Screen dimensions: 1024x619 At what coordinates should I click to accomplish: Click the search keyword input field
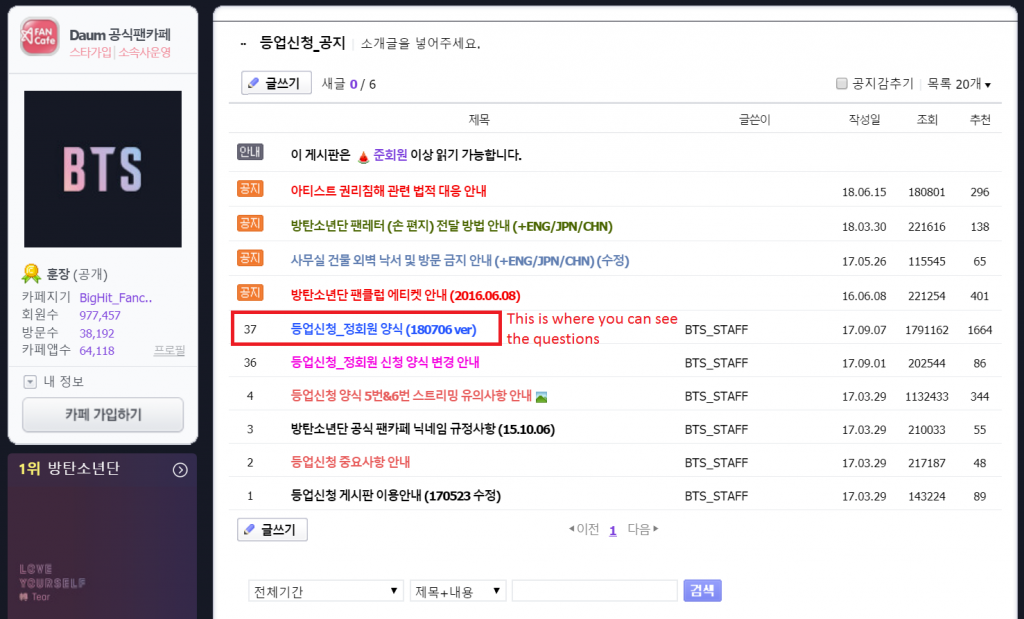(594, 591)
